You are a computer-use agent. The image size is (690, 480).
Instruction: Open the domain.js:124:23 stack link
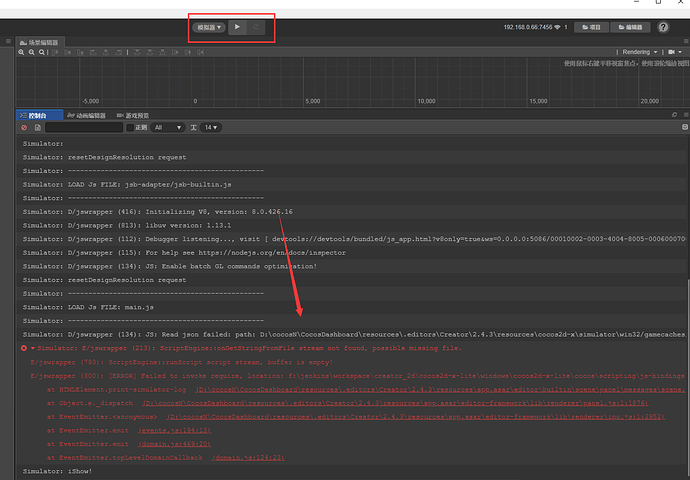click(x=248, y=458)
